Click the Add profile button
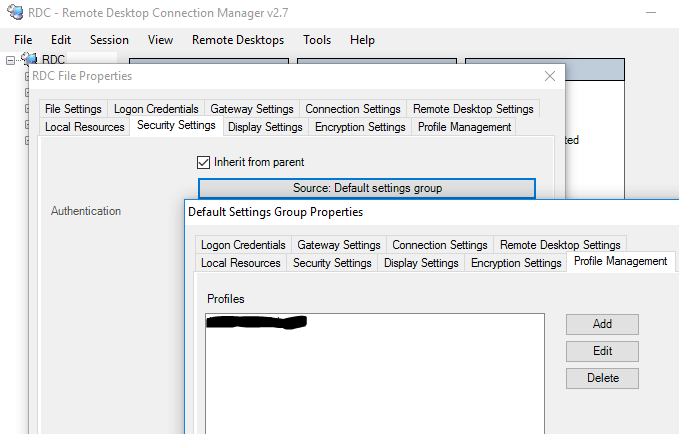The image size is (679, 434). coord(602,324)
